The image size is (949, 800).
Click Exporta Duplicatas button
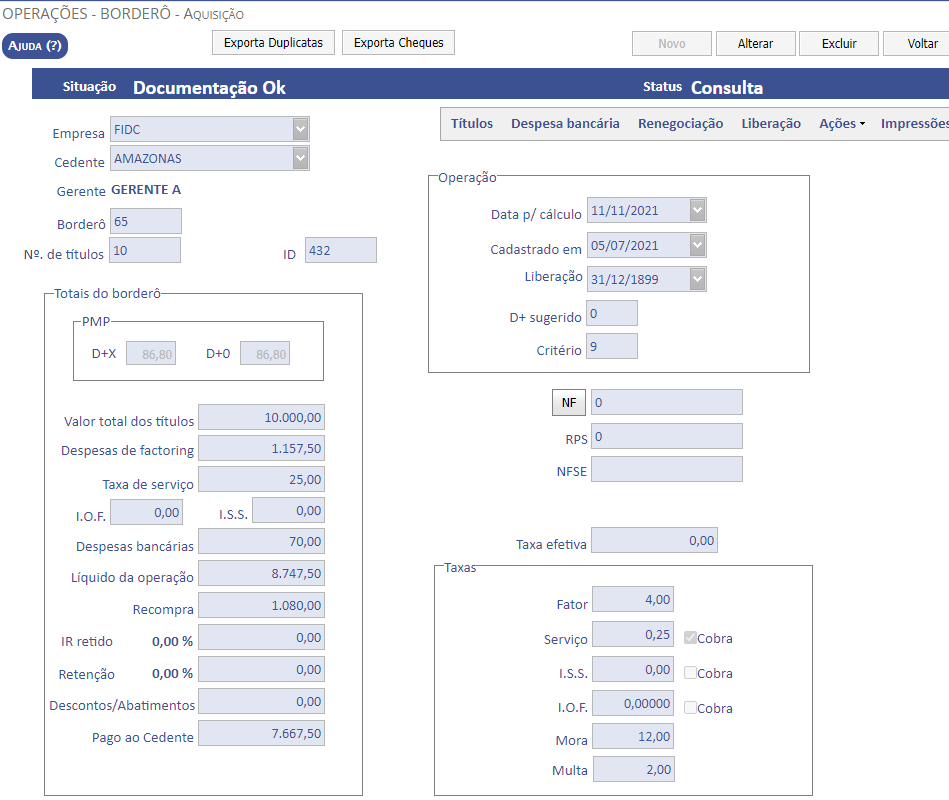pyautogui.click(x=273, y=43)
